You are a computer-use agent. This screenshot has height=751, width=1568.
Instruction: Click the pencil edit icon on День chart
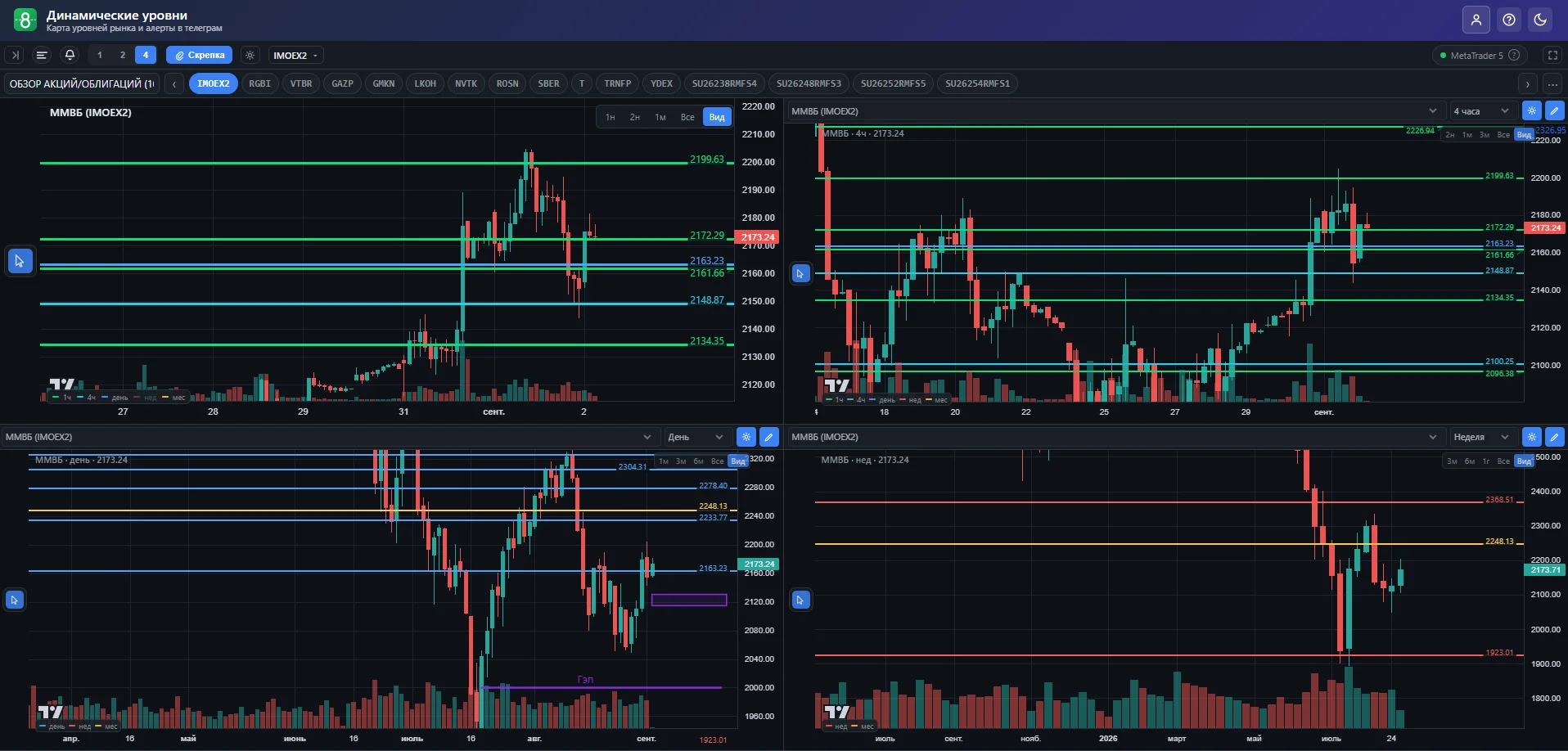point(768,437)
